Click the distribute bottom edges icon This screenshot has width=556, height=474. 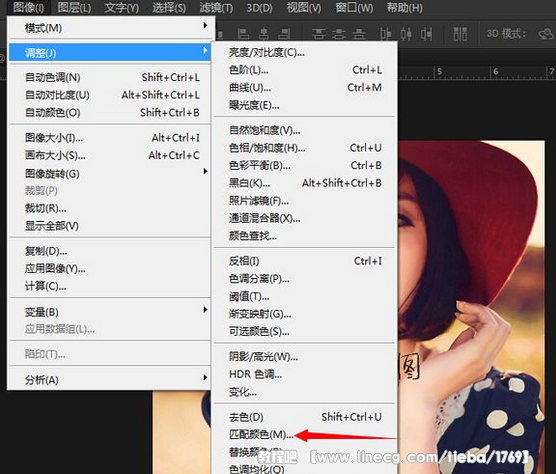click(x=359, y=34)
